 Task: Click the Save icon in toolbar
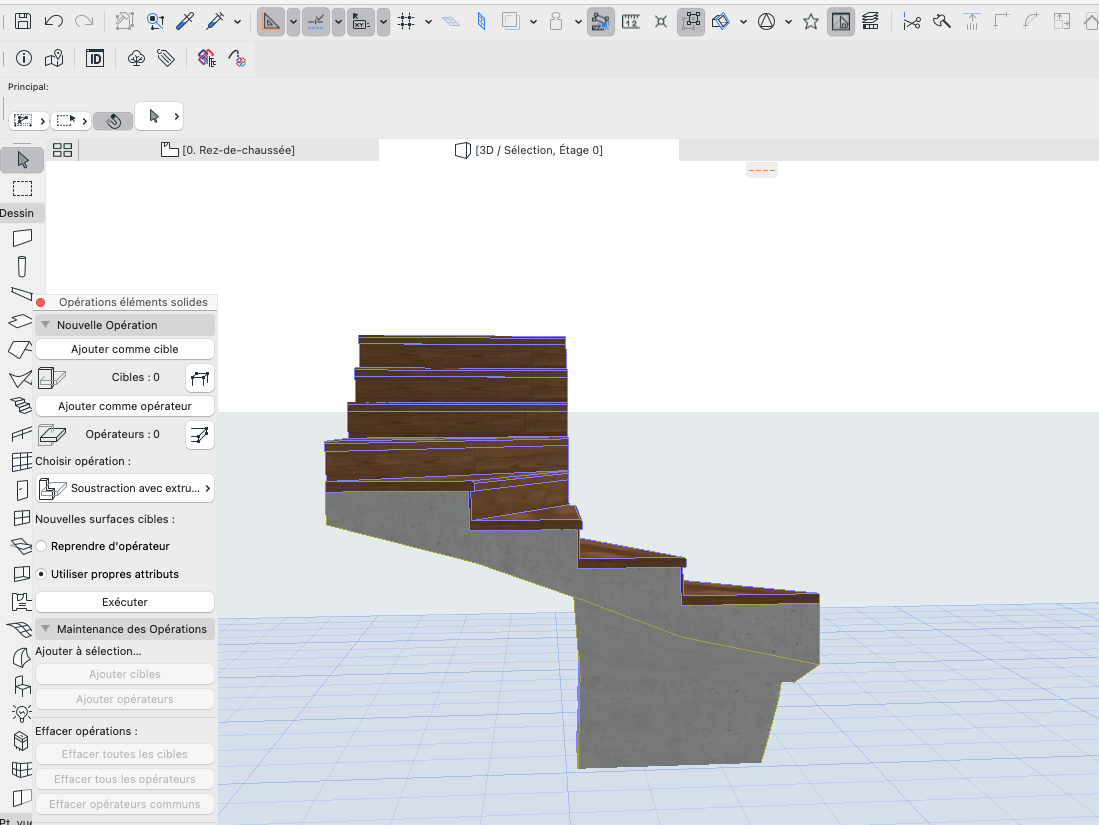(x=23, y=21)
